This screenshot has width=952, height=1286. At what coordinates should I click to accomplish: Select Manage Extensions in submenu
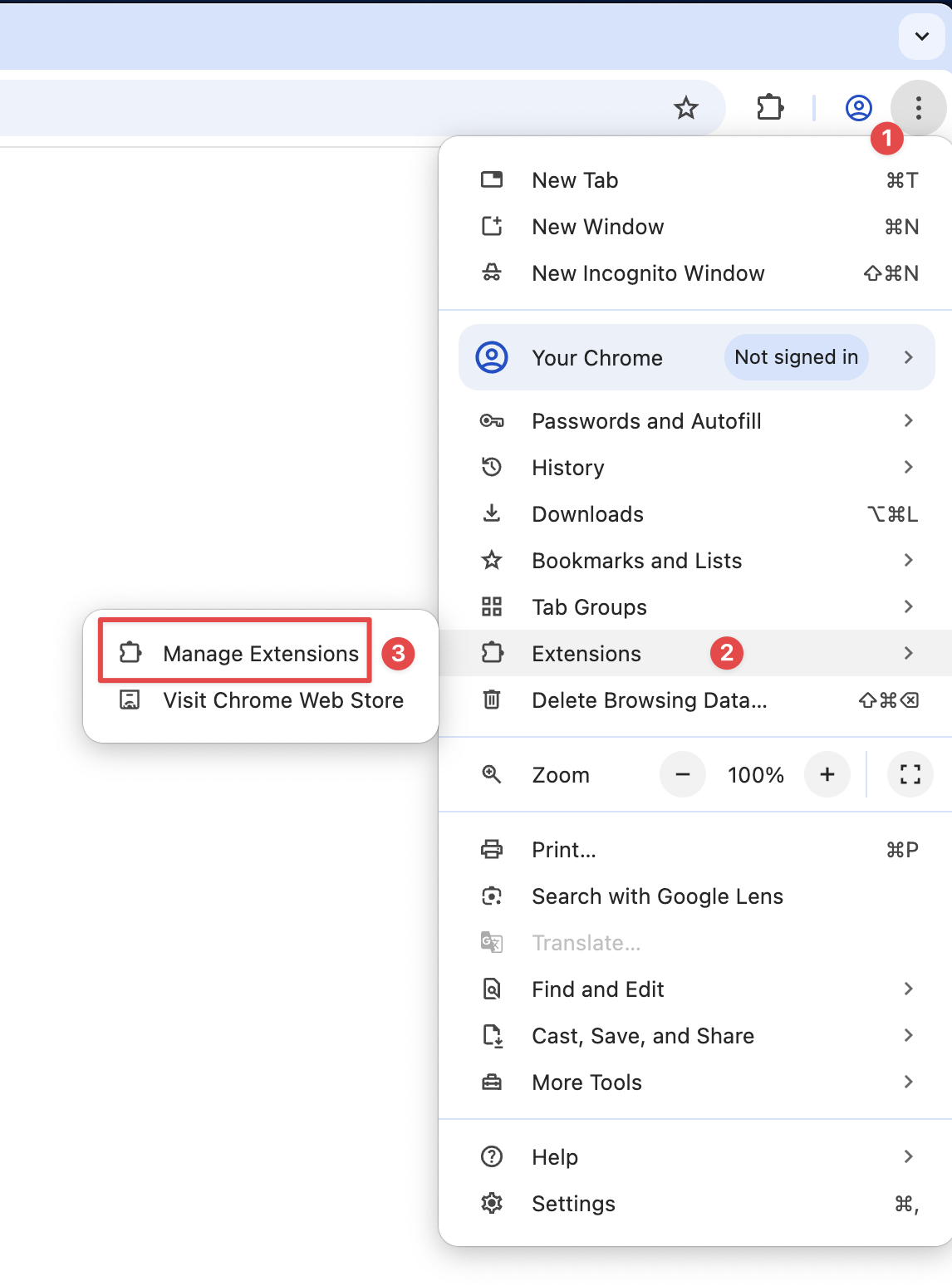[x=261, y=654]
